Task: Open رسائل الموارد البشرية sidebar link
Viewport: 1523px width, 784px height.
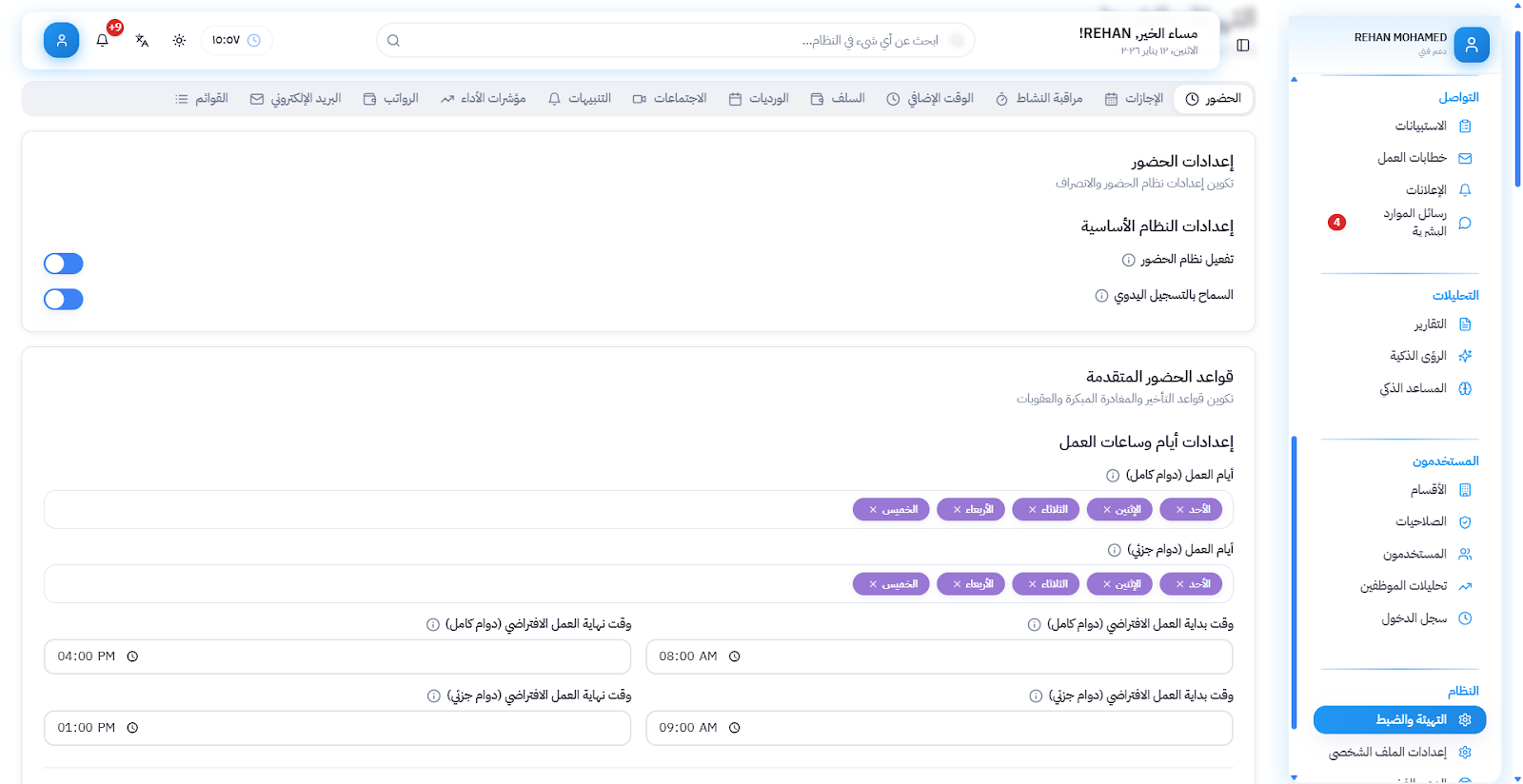Action: (x=1415, y=223)
